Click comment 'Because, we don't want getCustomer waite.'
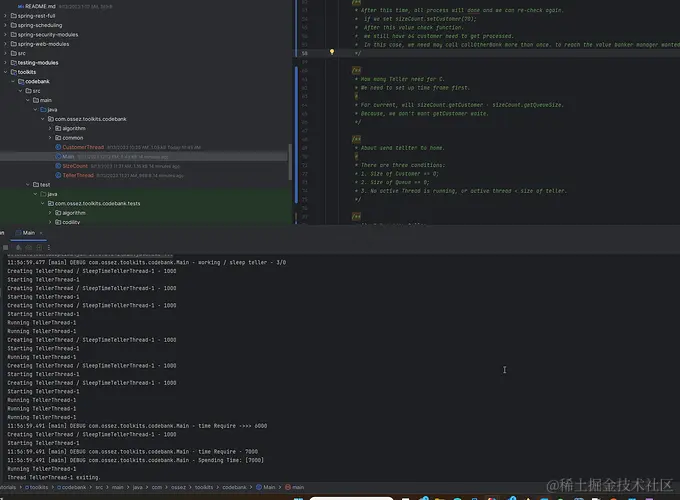The image size is (680, 500). (x=422, y=114)
